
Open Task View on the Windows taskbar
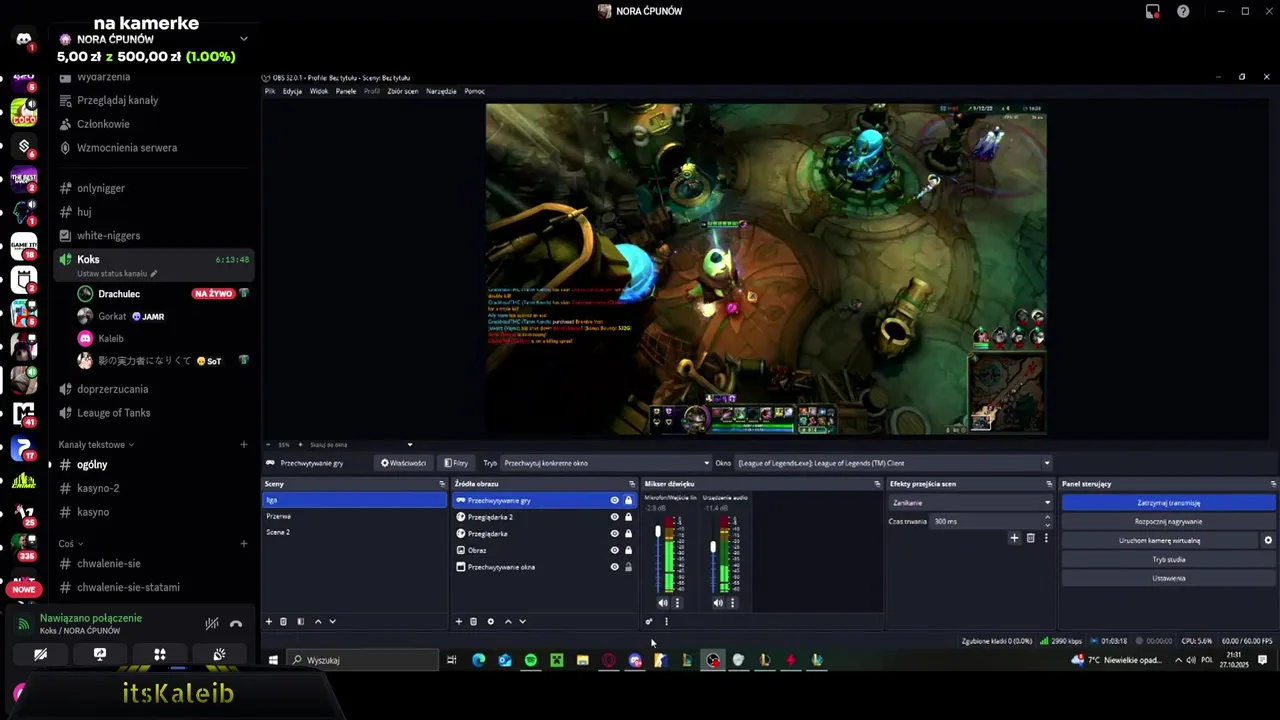[x=452, y=660]
